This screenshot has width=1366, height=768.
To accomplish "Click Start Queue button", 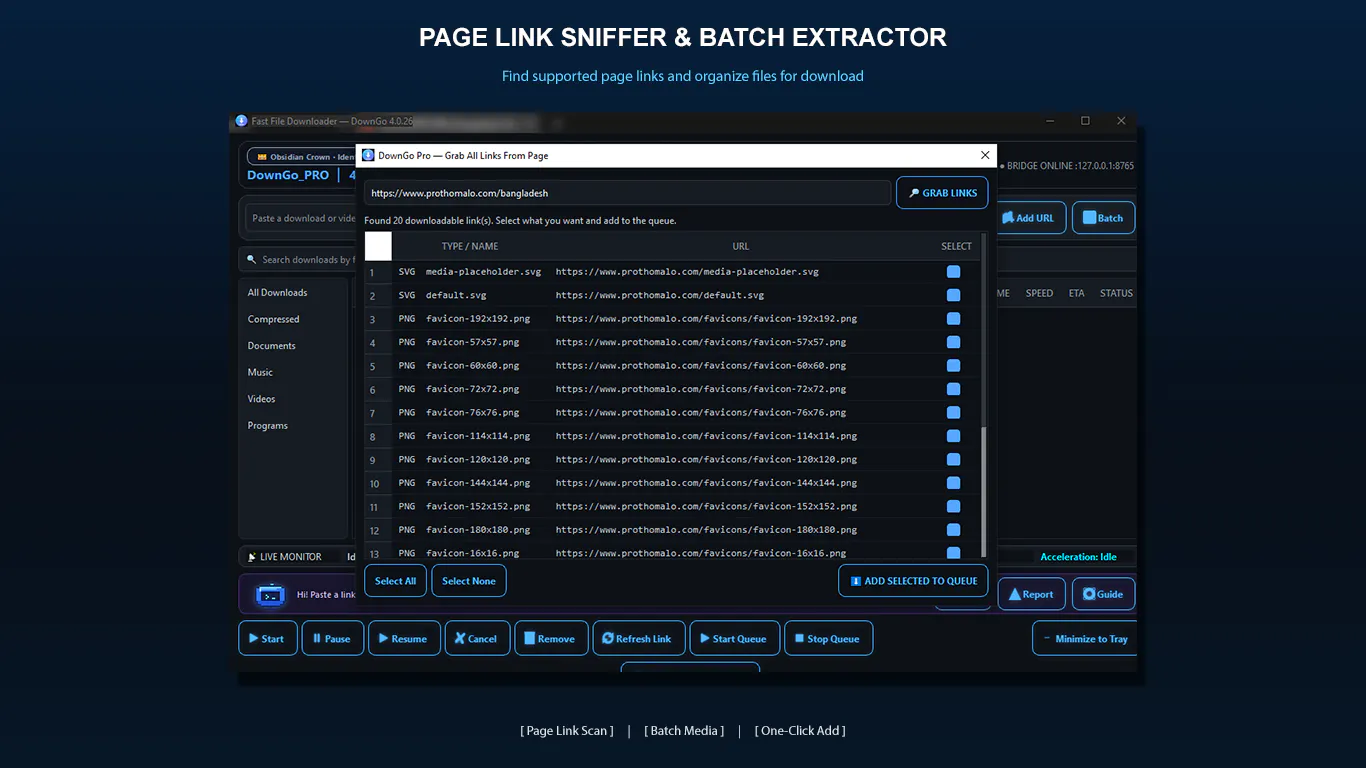I will tap(735, 638).
